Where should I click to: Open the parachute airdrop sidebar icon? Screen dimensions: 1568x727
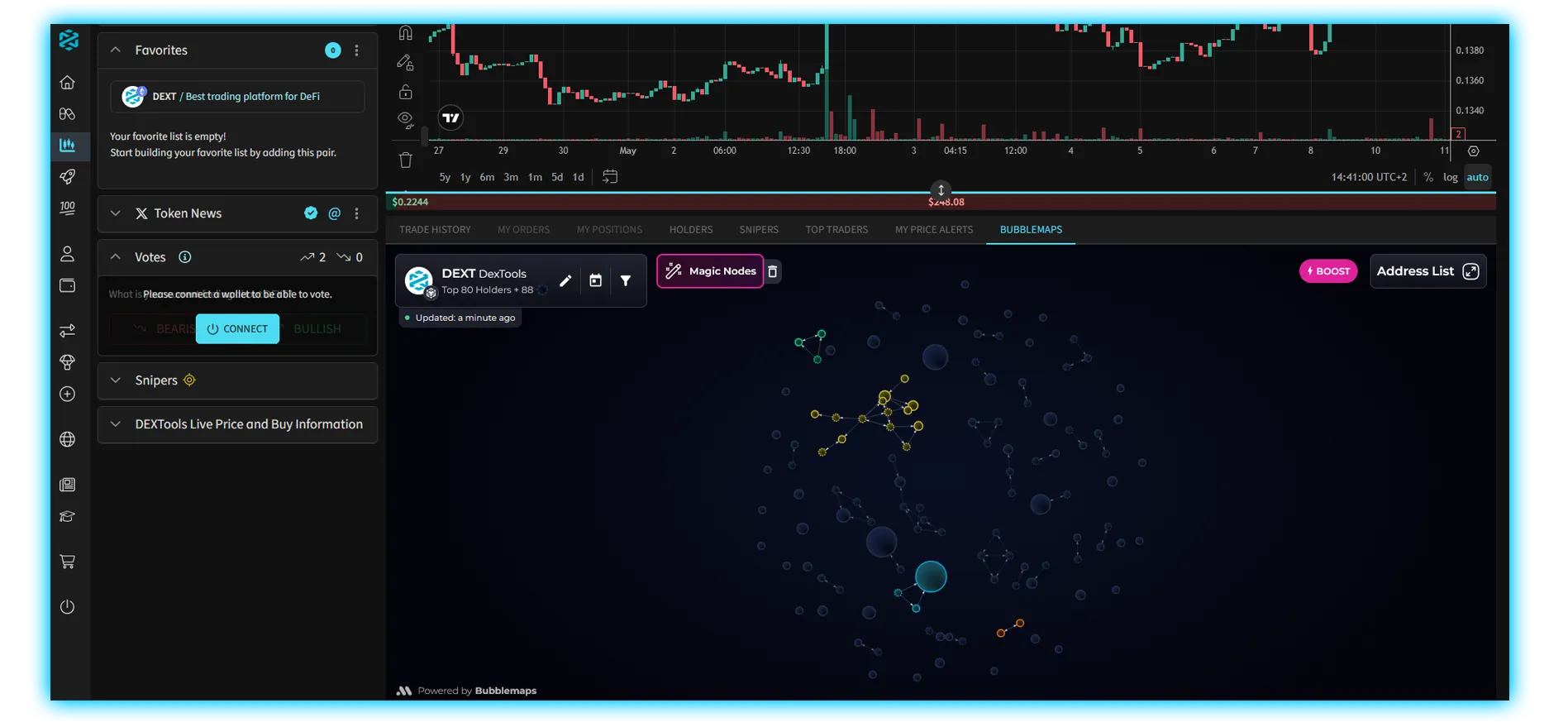[68, 362]
